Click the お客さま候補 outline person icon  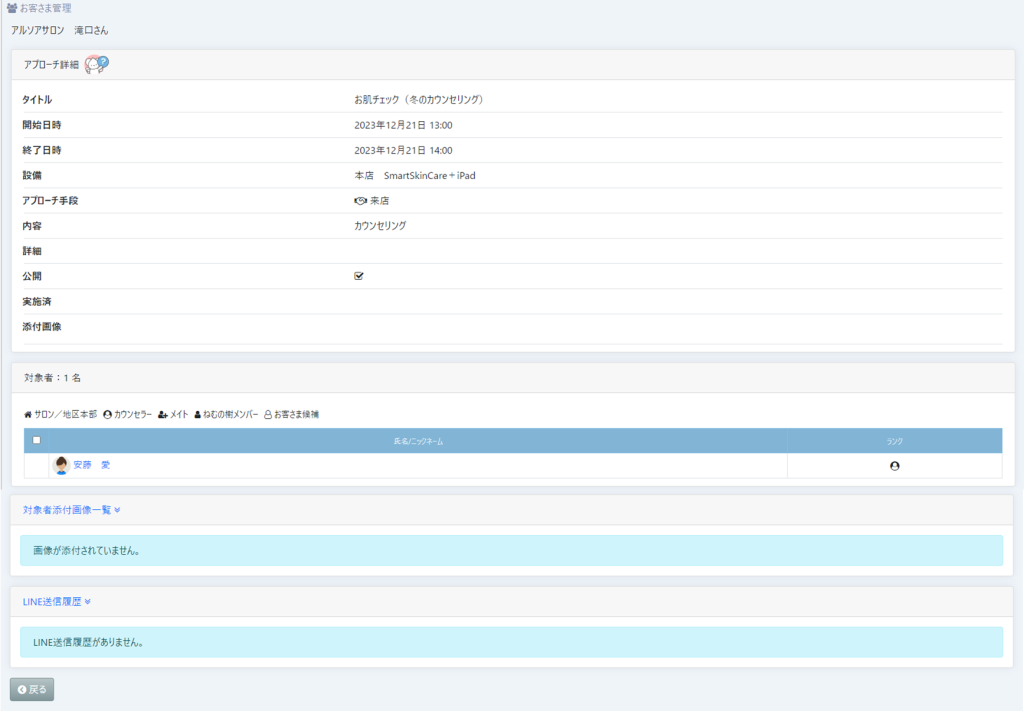point(268,414)
